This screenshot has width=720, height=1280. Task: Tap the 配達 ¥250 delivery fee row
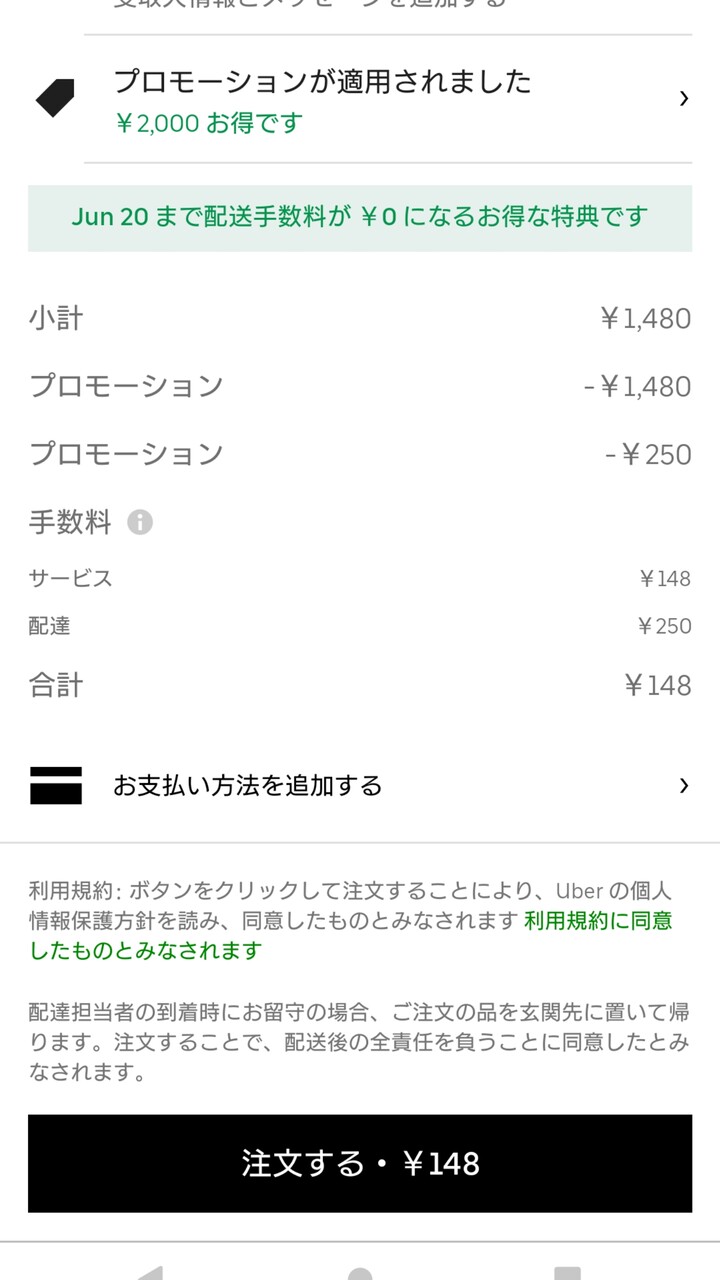360,626
